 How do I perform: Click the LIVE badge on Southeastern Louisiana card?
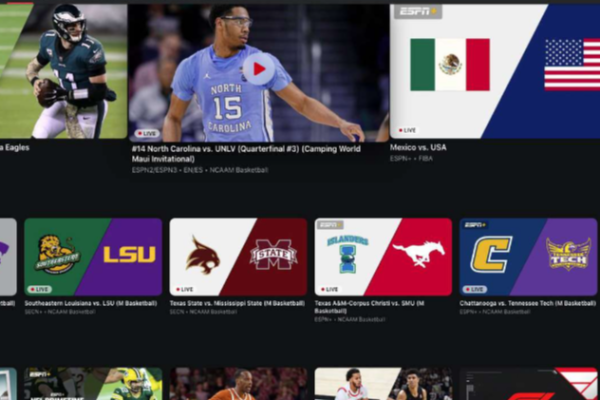[x=40, y=289]
